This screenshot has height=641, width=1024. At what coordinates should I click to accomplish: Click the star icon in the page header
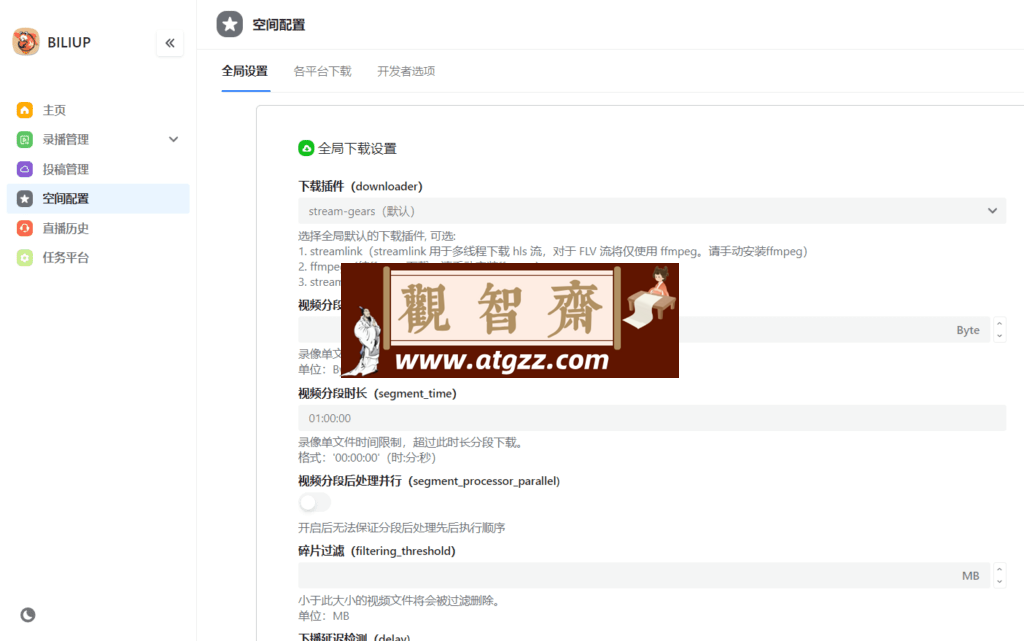(230, 24)
